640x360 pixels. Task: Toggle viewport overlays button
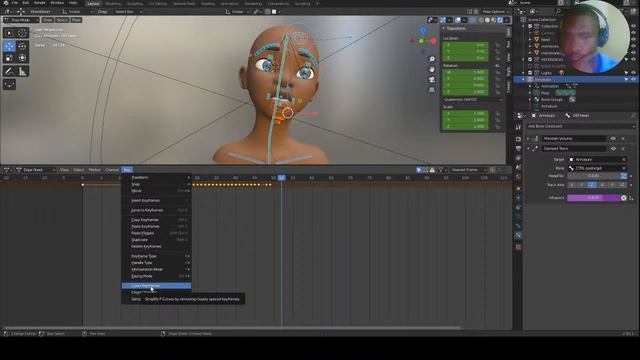(x=458, y=20)
